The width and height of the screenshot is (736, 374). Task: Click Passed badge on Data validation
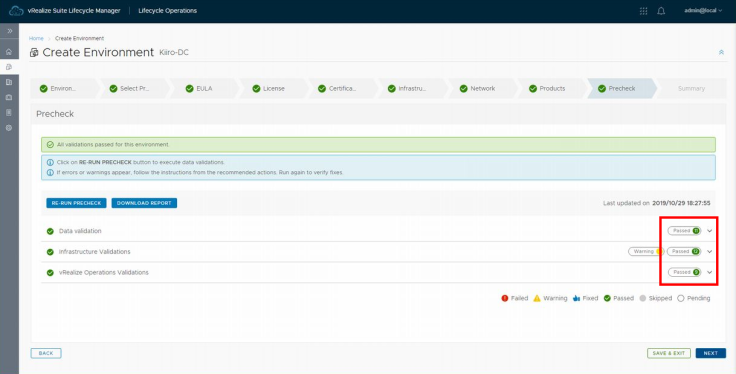click(x=684, y=231)
